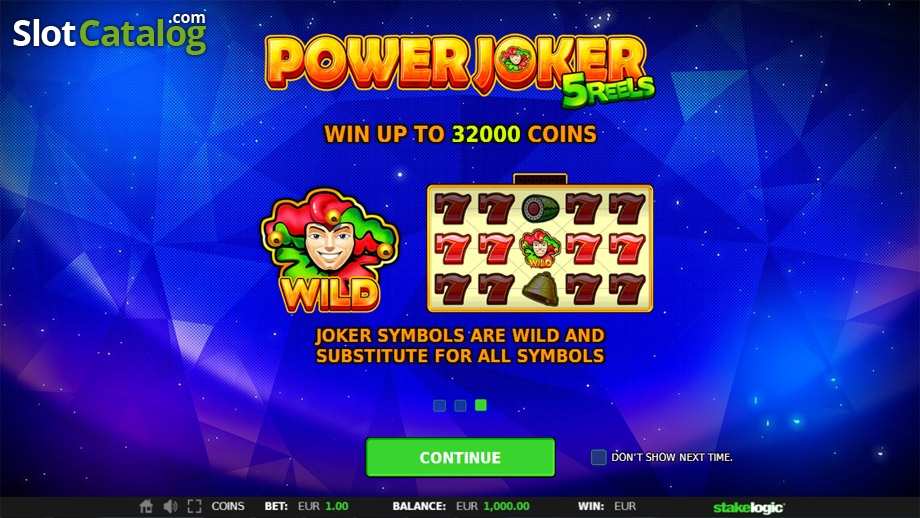Viewport: 920px width, 518px height.
Task: Click the Joker wild symbol on reels
Action: [540, 249]
